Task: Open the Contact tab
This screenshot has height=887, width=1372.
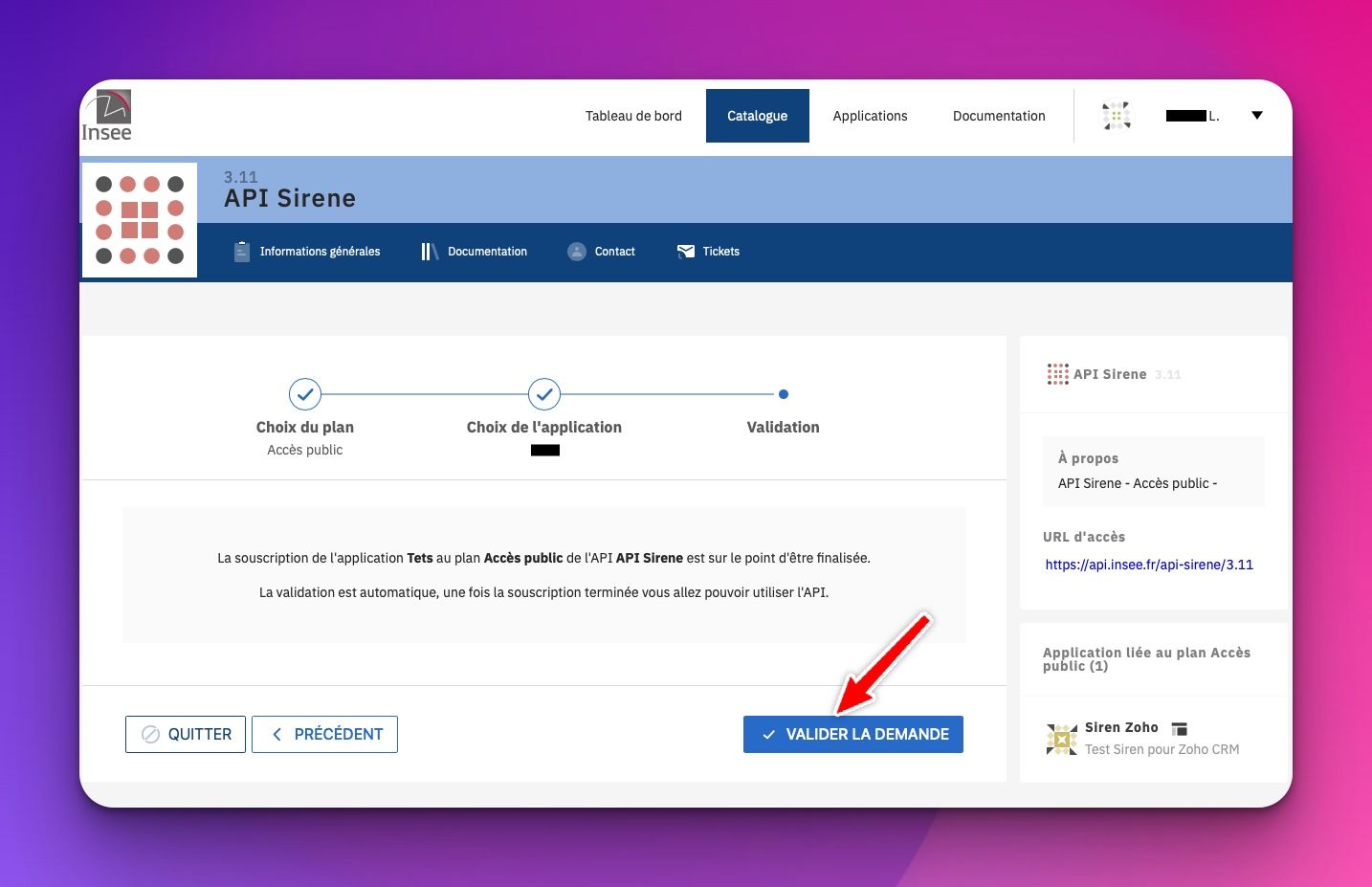Action: [615, 252]
